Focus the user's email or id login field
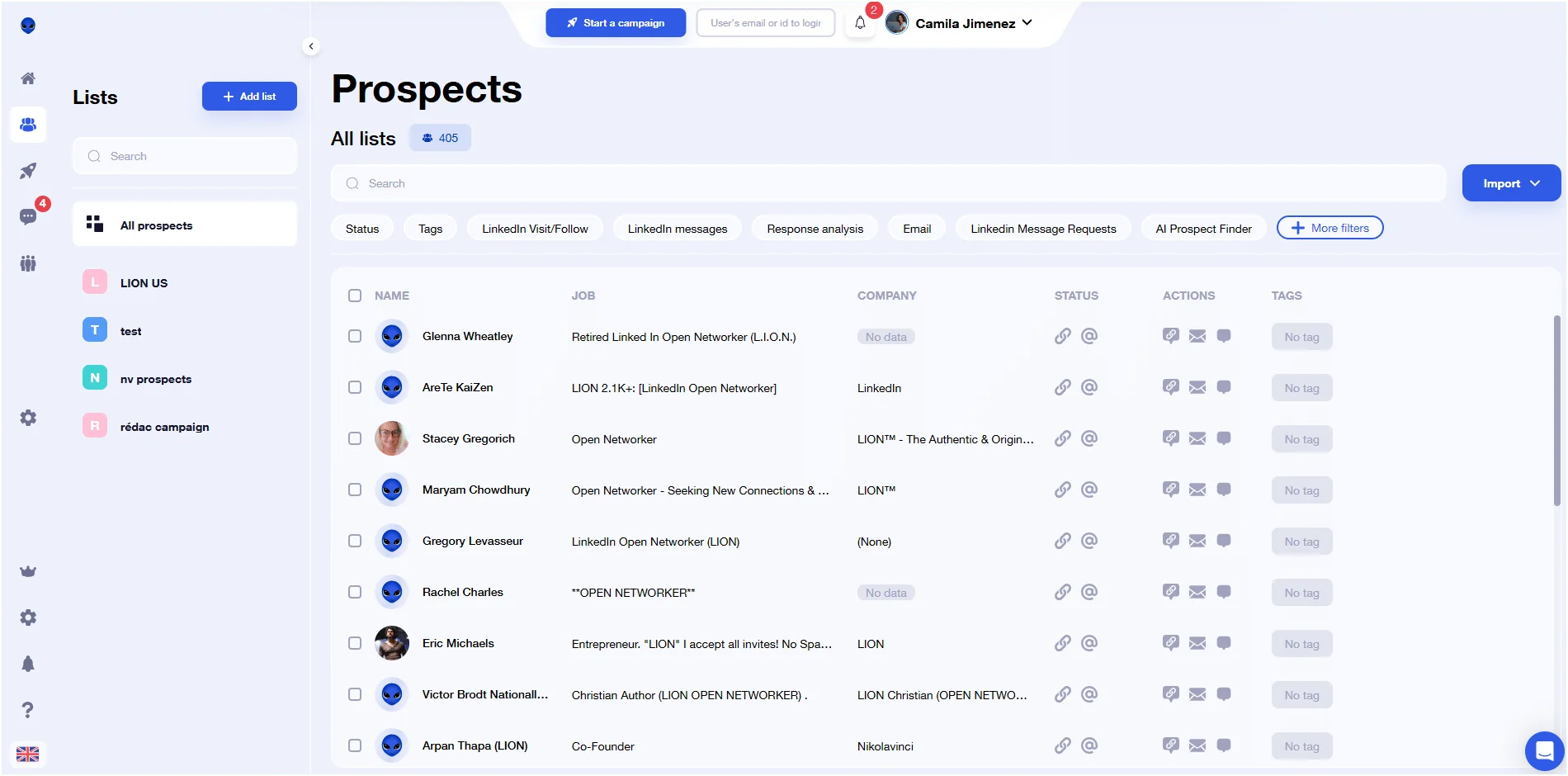This screenshot has width=1568, height=776. pyautogui.click(x=765, y=23)
